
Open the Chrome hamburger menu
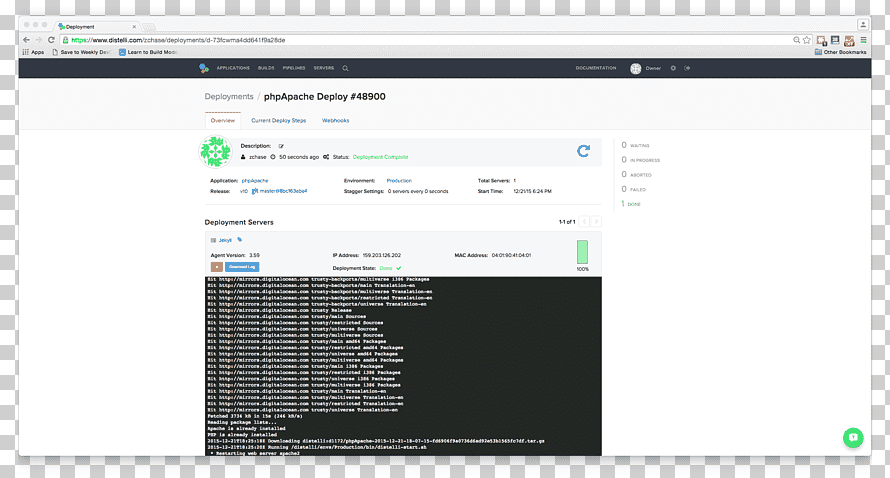click(863, 40)
